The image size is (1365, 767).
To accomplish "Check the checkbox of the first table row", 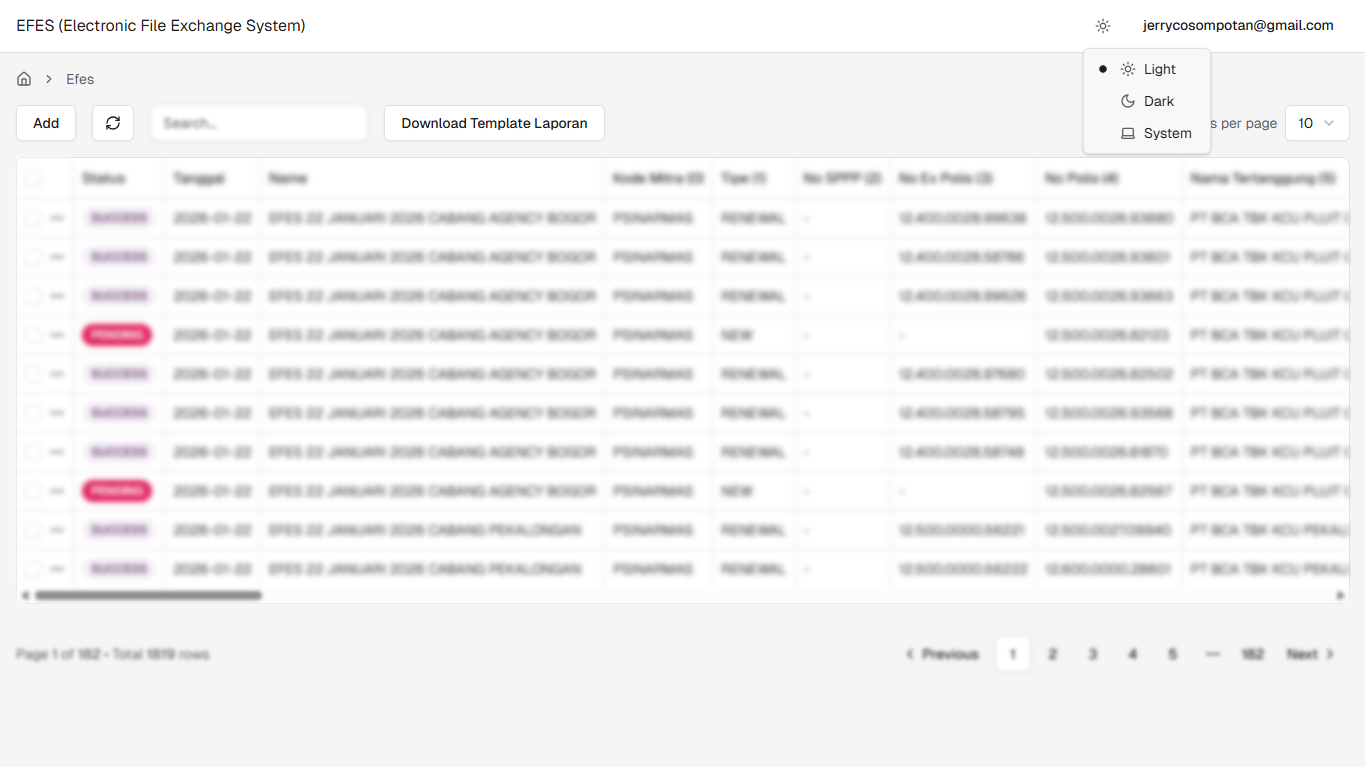I will coord(34,218).
